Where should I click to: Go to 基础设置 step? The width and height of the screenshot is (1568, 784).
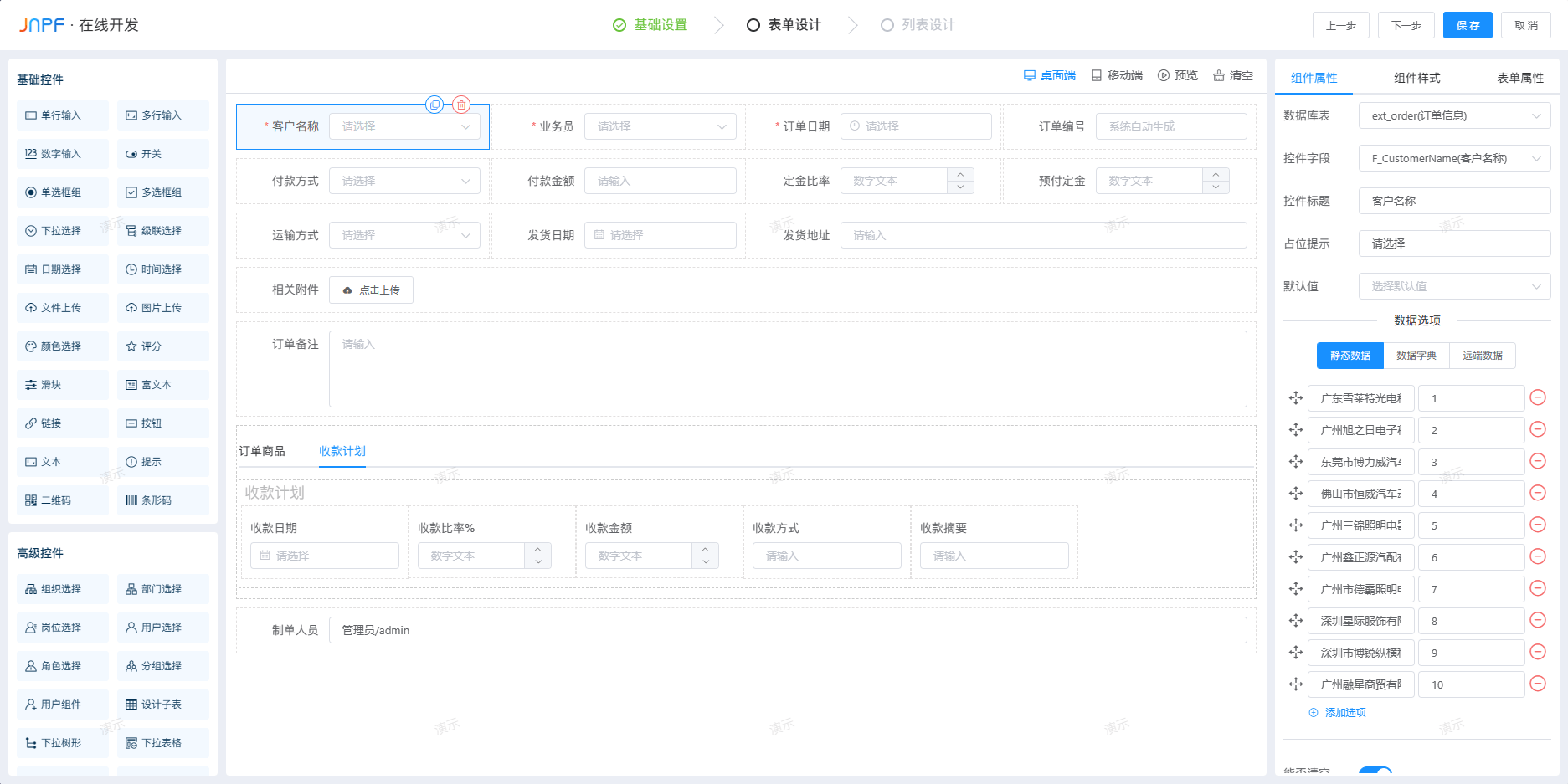click(650, 25)
